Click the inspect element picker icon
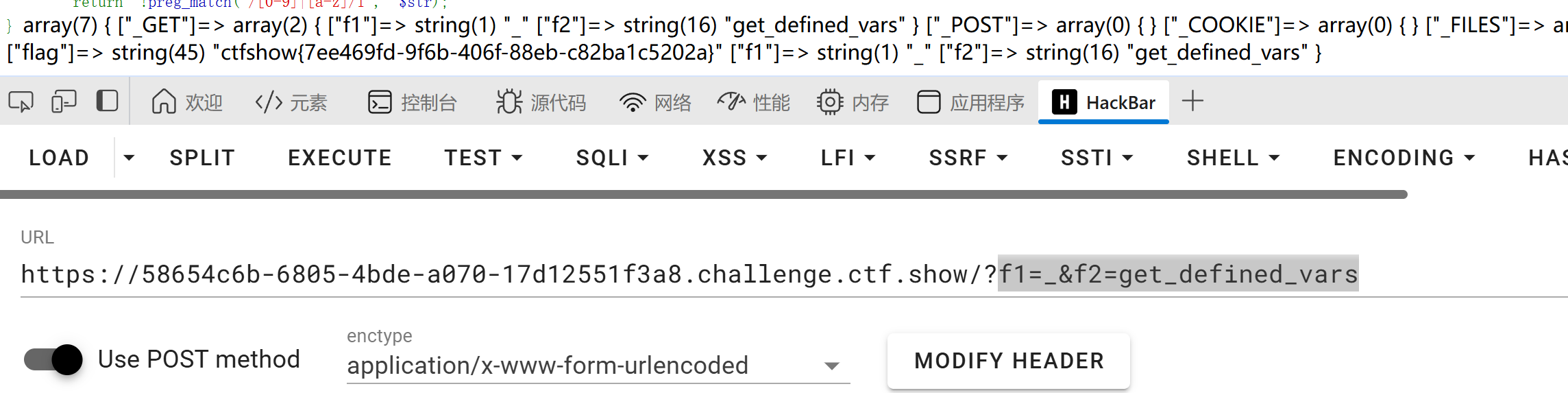 click(21, 102)
